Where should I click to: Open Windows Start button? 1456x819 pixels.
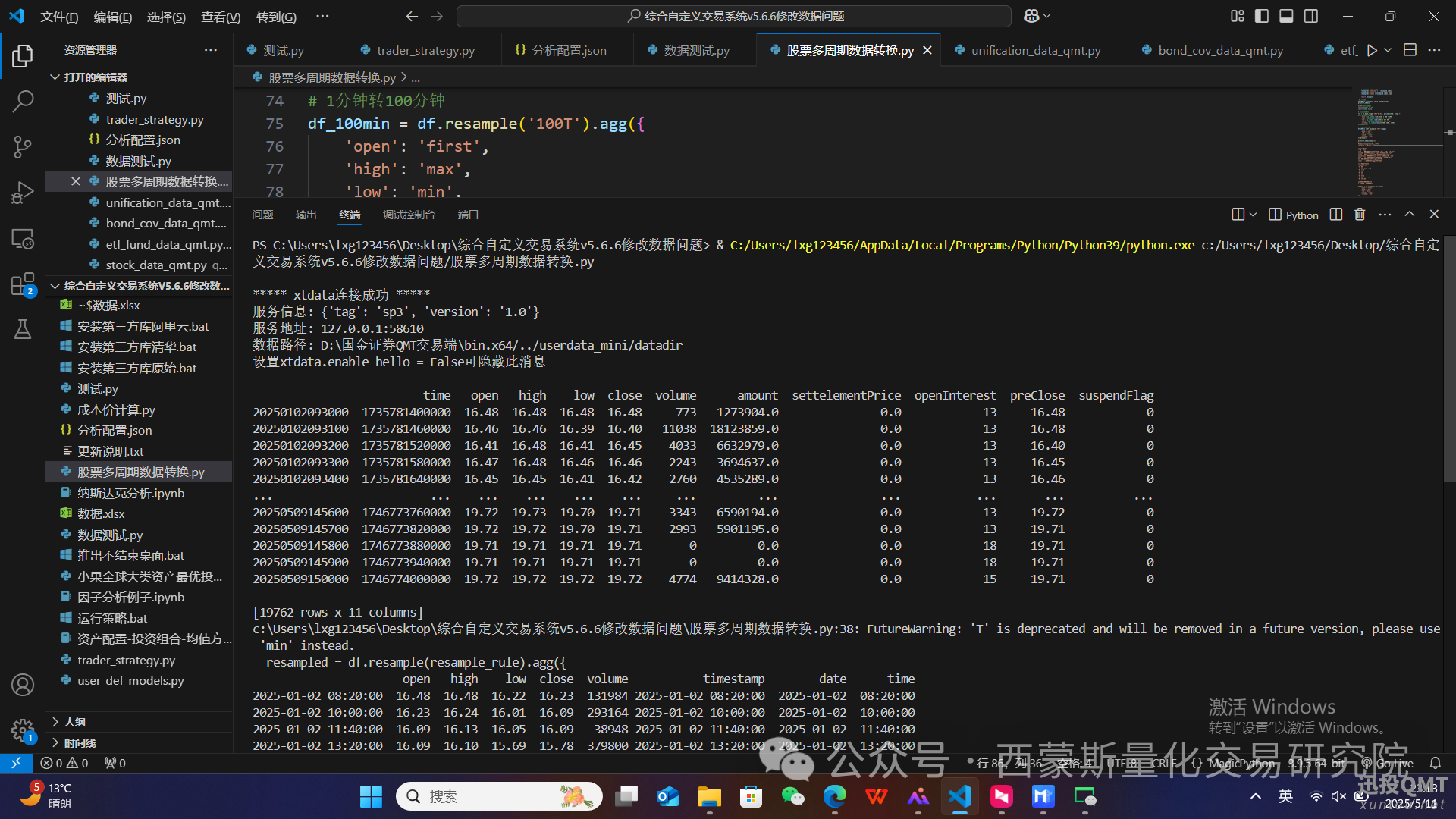pos(371,796)
